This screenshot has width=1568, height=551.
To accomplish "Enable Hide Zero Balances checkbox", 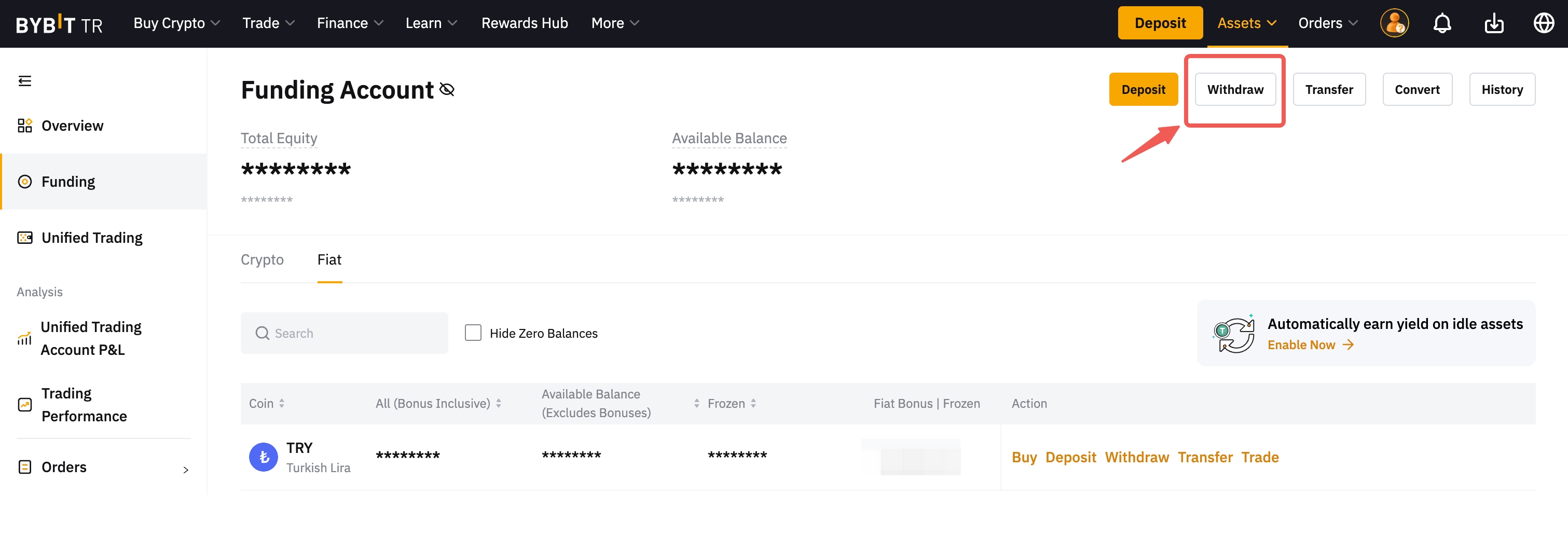I will pyautogui.click(x=473, y=333).
